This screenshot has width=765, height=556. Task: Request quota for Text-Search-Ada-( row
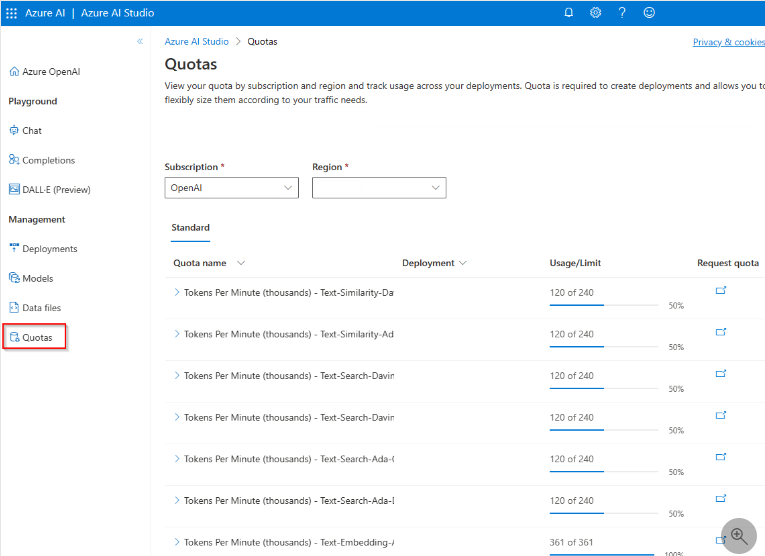[x=721, y=457]
